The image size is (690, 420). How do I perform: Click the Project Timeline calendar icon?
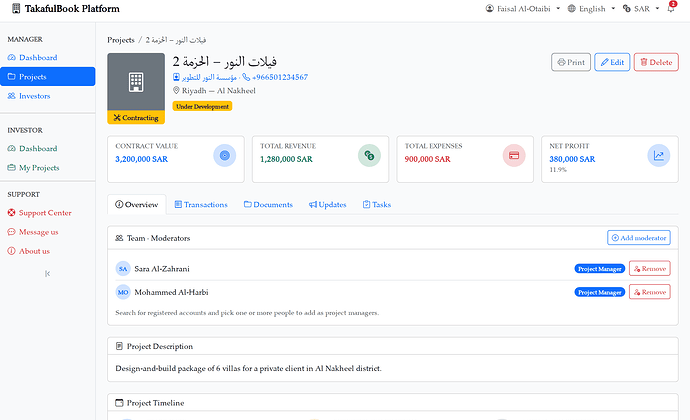[x=119, y=403]
